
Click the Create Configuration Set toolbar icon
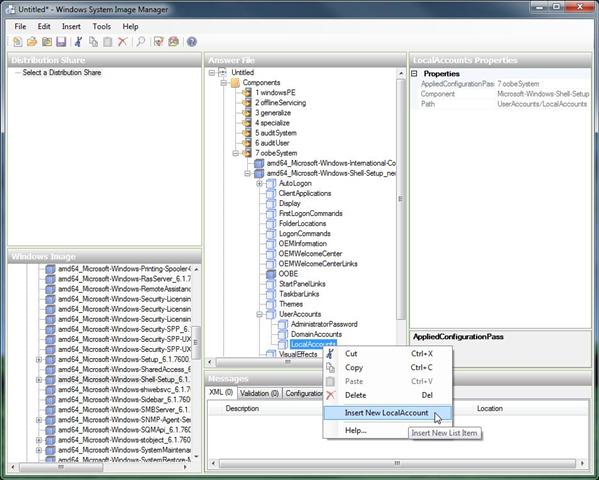173,42
